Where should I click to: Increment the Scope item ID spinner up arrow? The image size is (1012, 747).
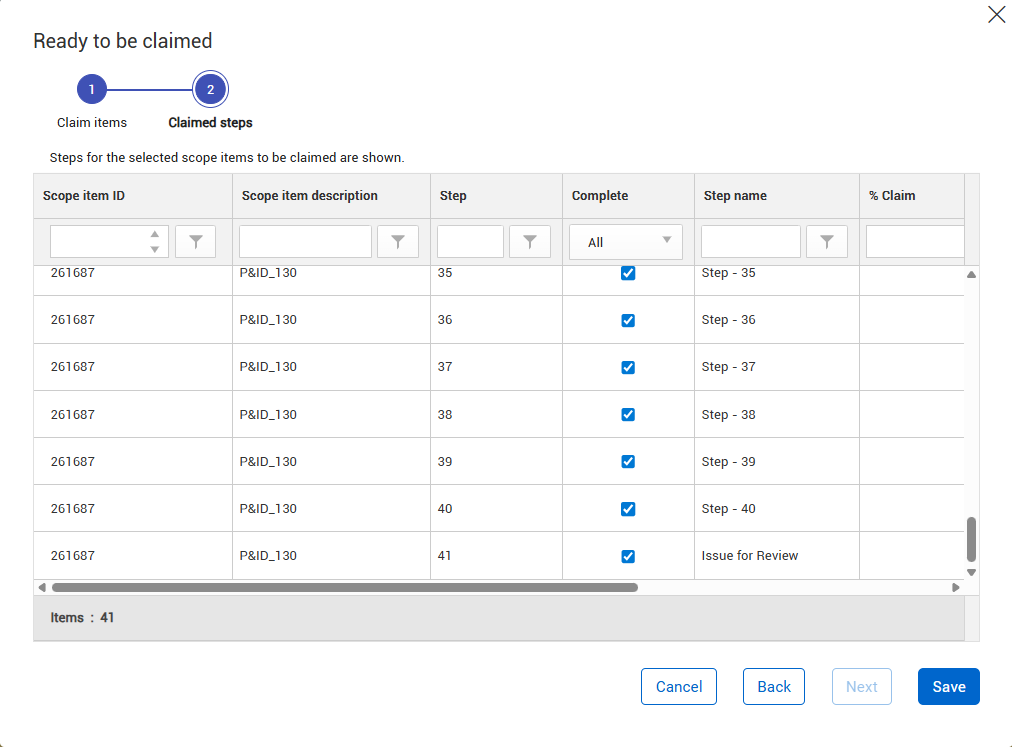[x=154, y=235]
